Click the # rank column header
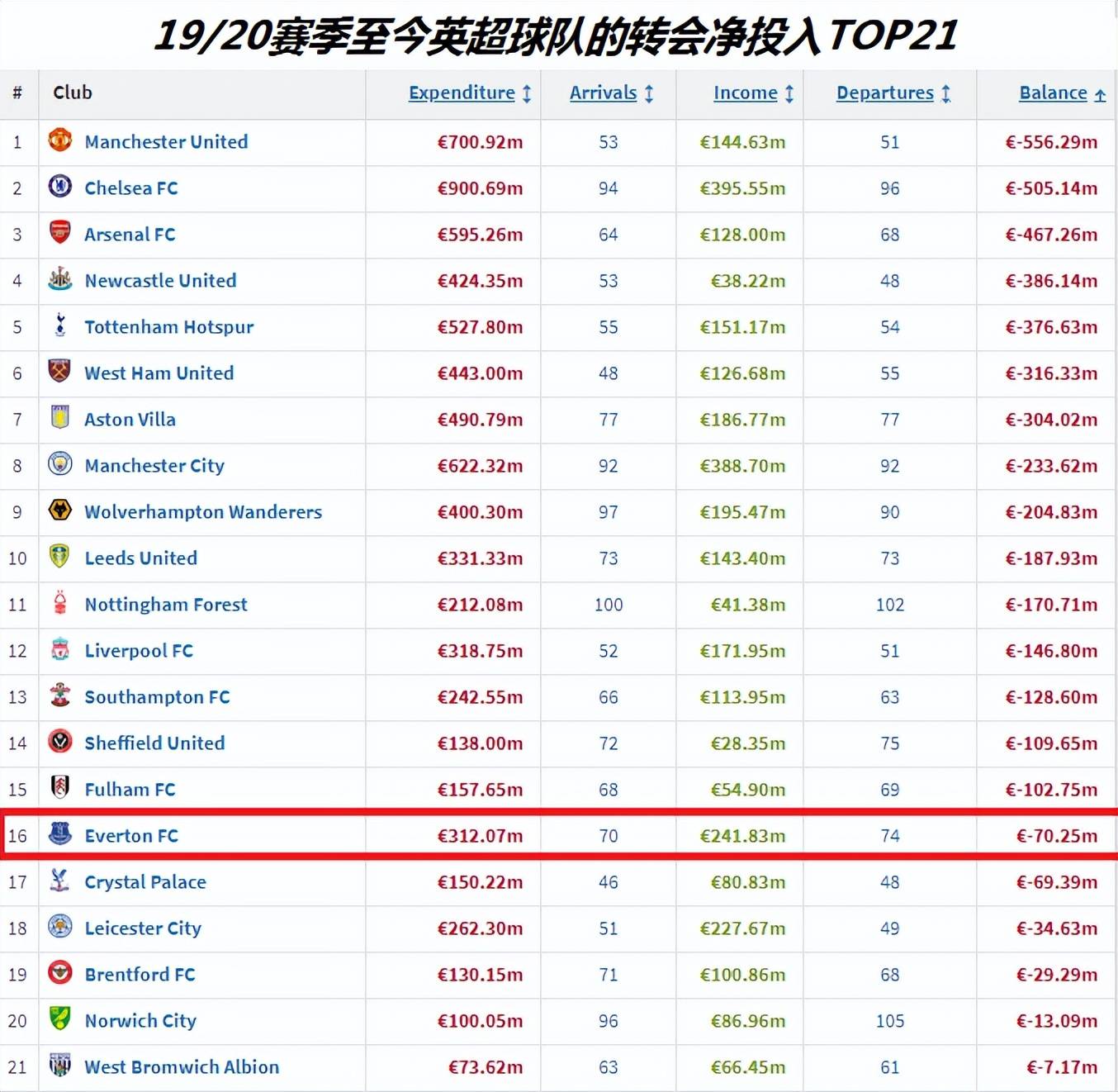This screenshot has width=1118, height=1092. pyautogui.click(x=17, y=93)
